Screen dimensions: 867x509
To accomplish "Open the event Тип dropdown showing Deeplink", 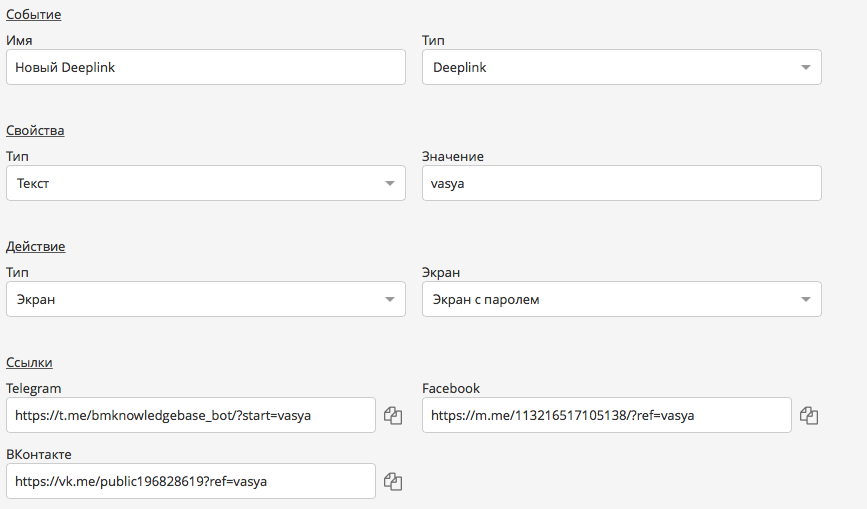I will (x=621, y=67).
